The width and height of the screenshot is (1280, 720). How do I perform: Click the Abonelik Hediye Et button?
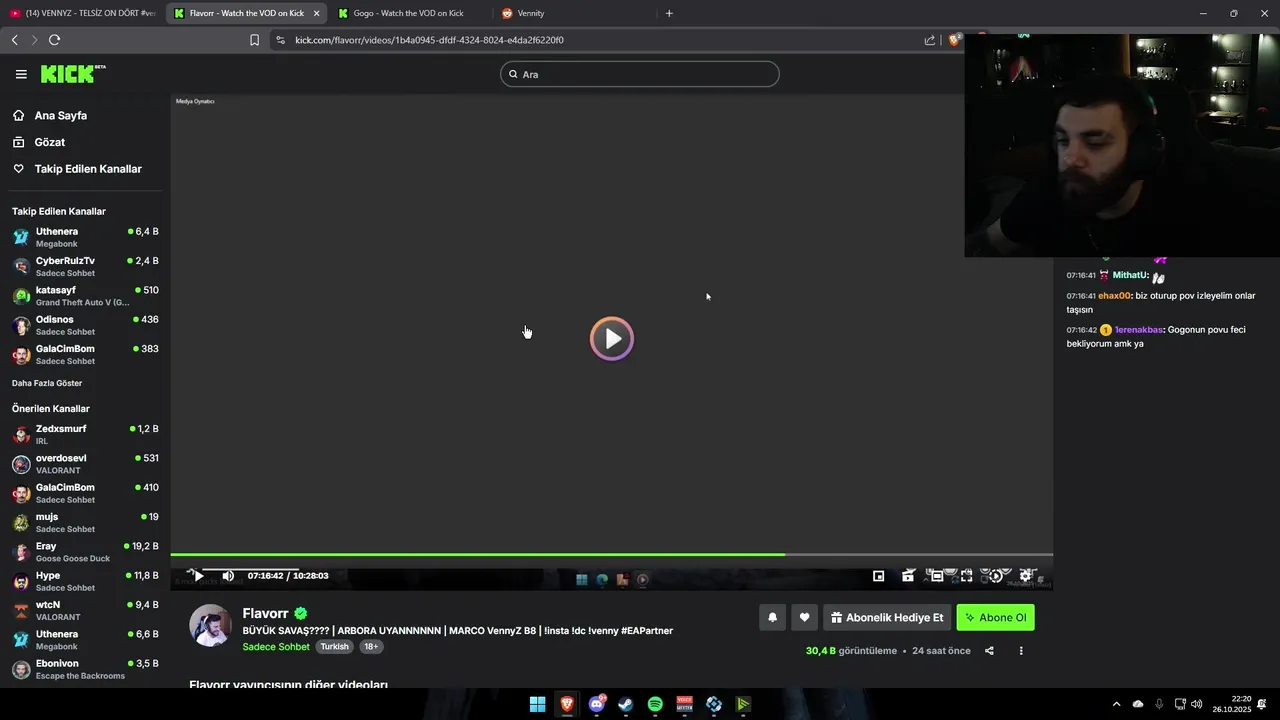pyautogui.click(x=887, y=618)
